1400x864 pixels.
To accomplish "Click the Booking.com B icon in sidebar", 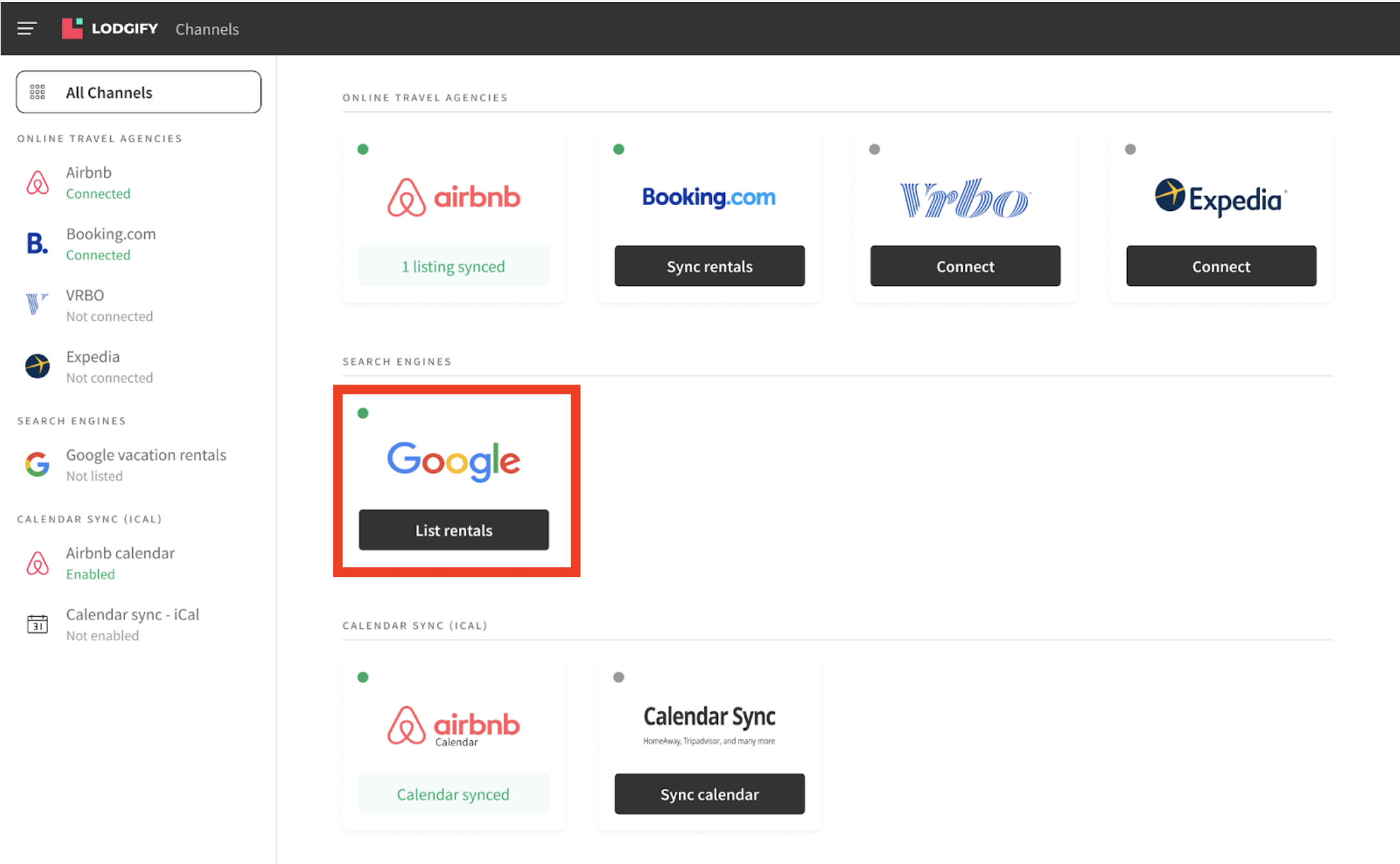I will 37,244.
